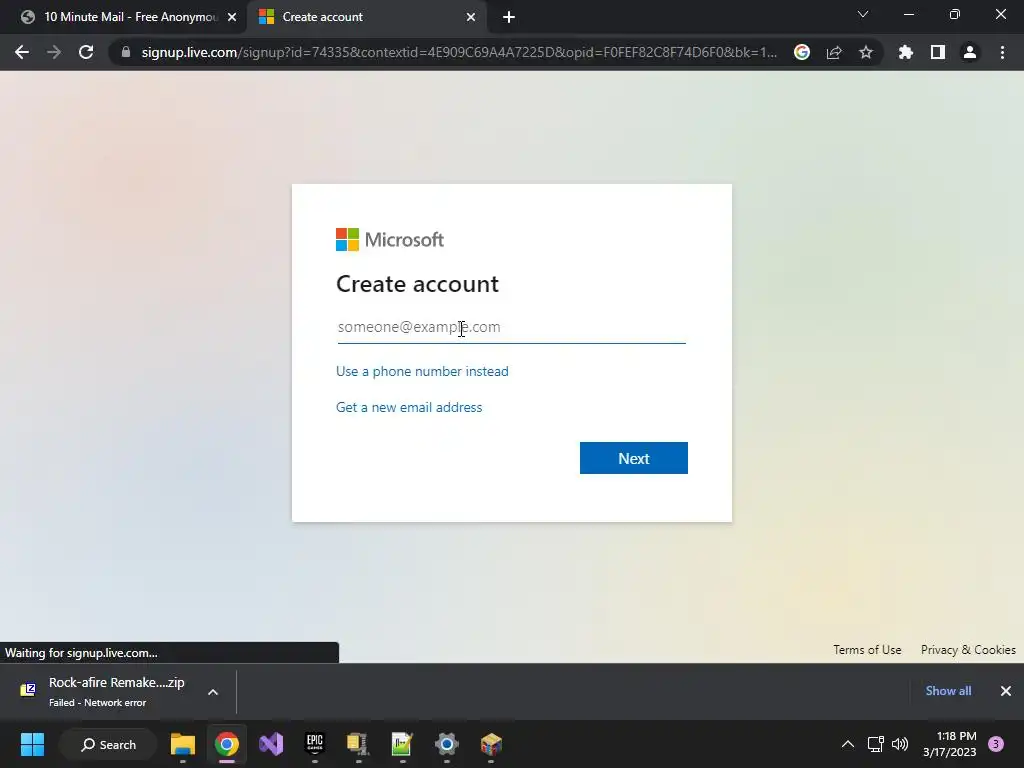Viewport: 1024px width, 768px height.
Task: Open the volume tray icon
Action: [x=900, y=744]
